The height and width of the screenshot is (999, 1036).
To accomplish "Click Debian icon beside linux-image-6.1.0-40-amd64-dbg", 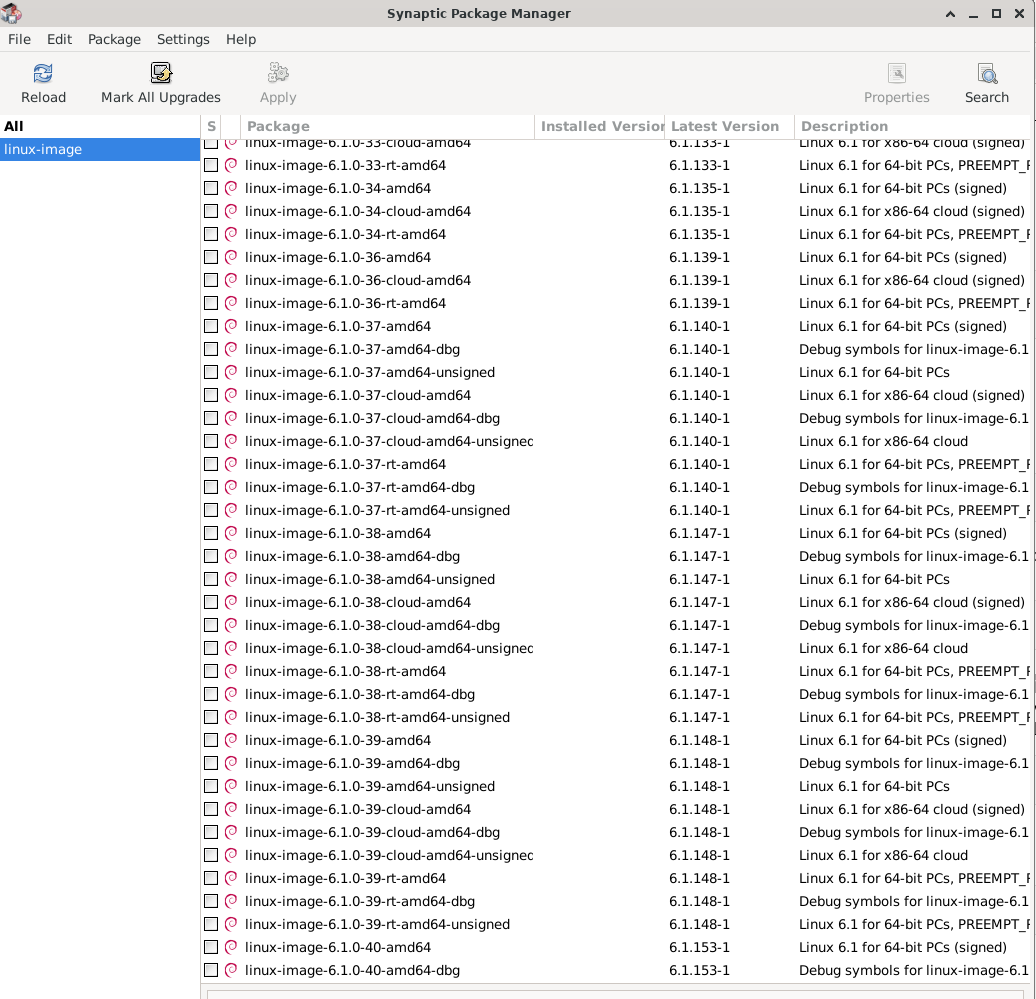I will click(231, 970).
